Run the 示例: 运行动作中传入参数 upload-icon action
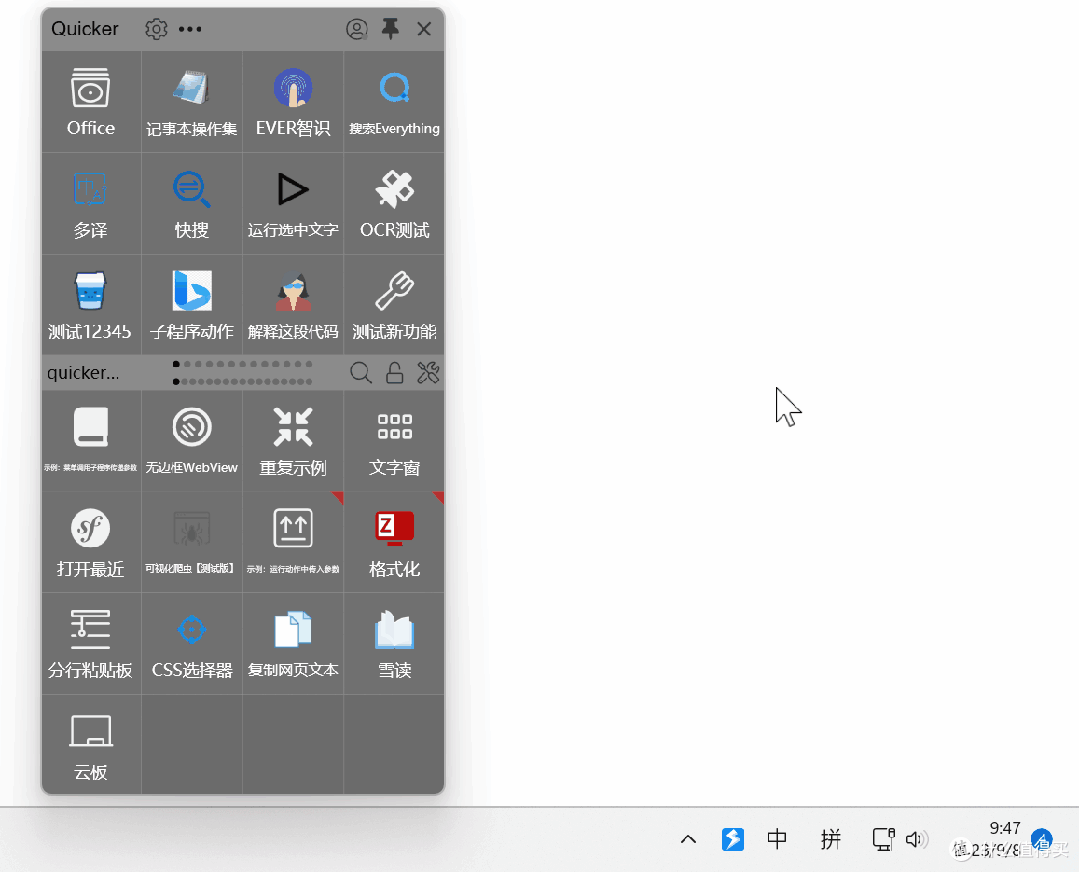Image resolution: width=1079 pixels, height=872 pixels. coord(292,542)
